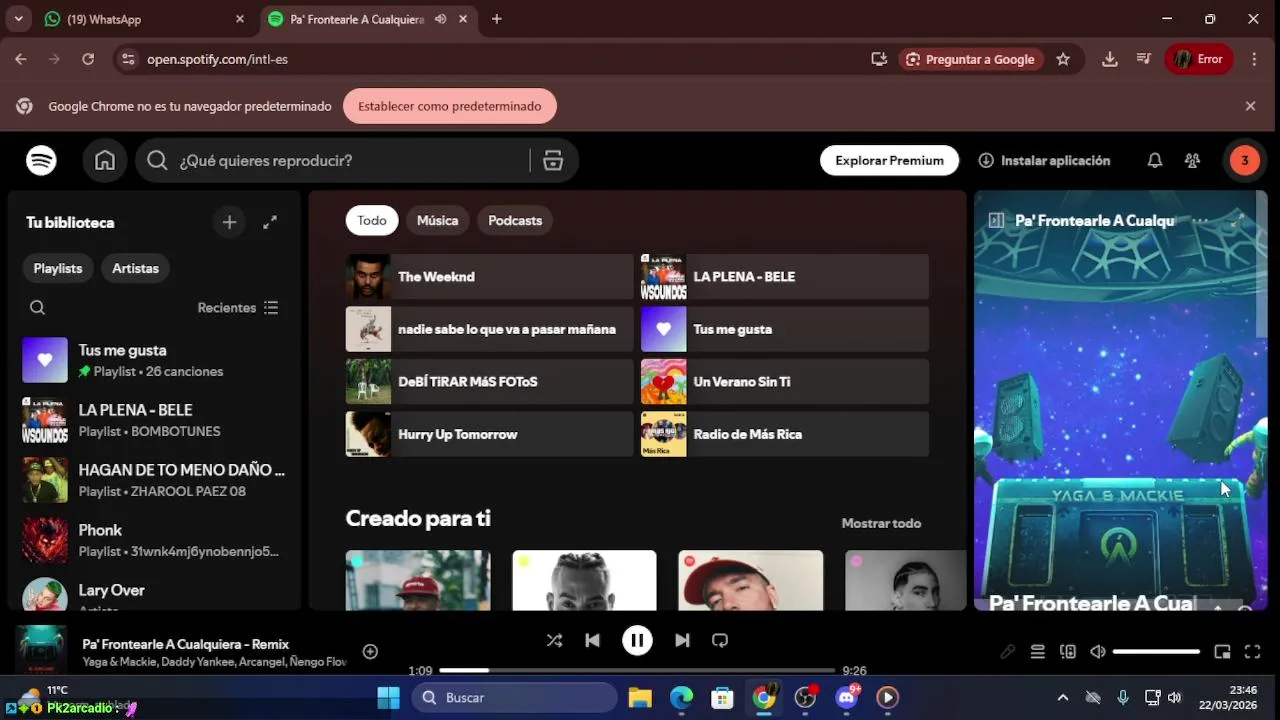1280x720 pixels.
Task: Skip to next track
Action: 682,640
